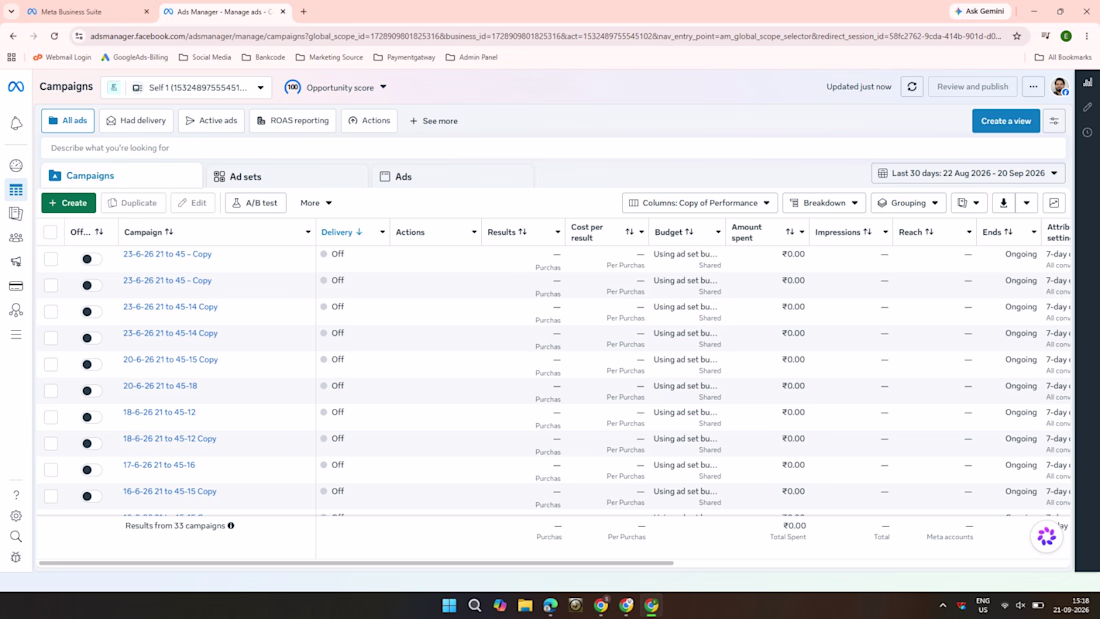Click the Create a view button
Screen dimensions: 1100x619
[1005, 121]
